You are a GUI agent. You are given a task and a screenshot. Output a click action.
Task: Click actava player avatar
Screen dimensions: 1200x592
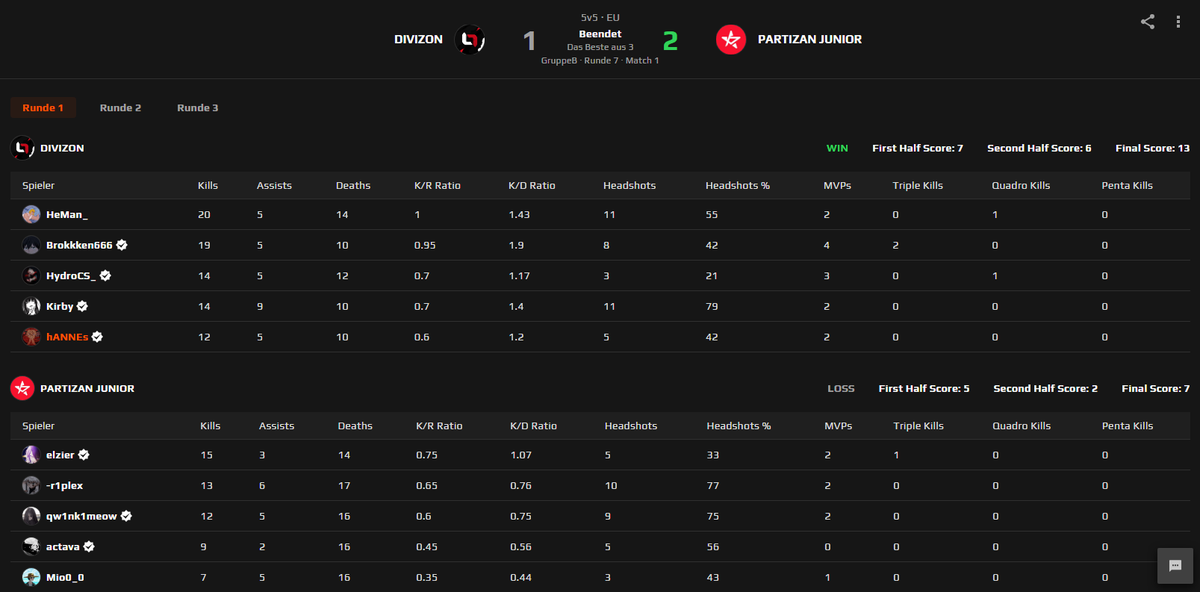(31, 547)
